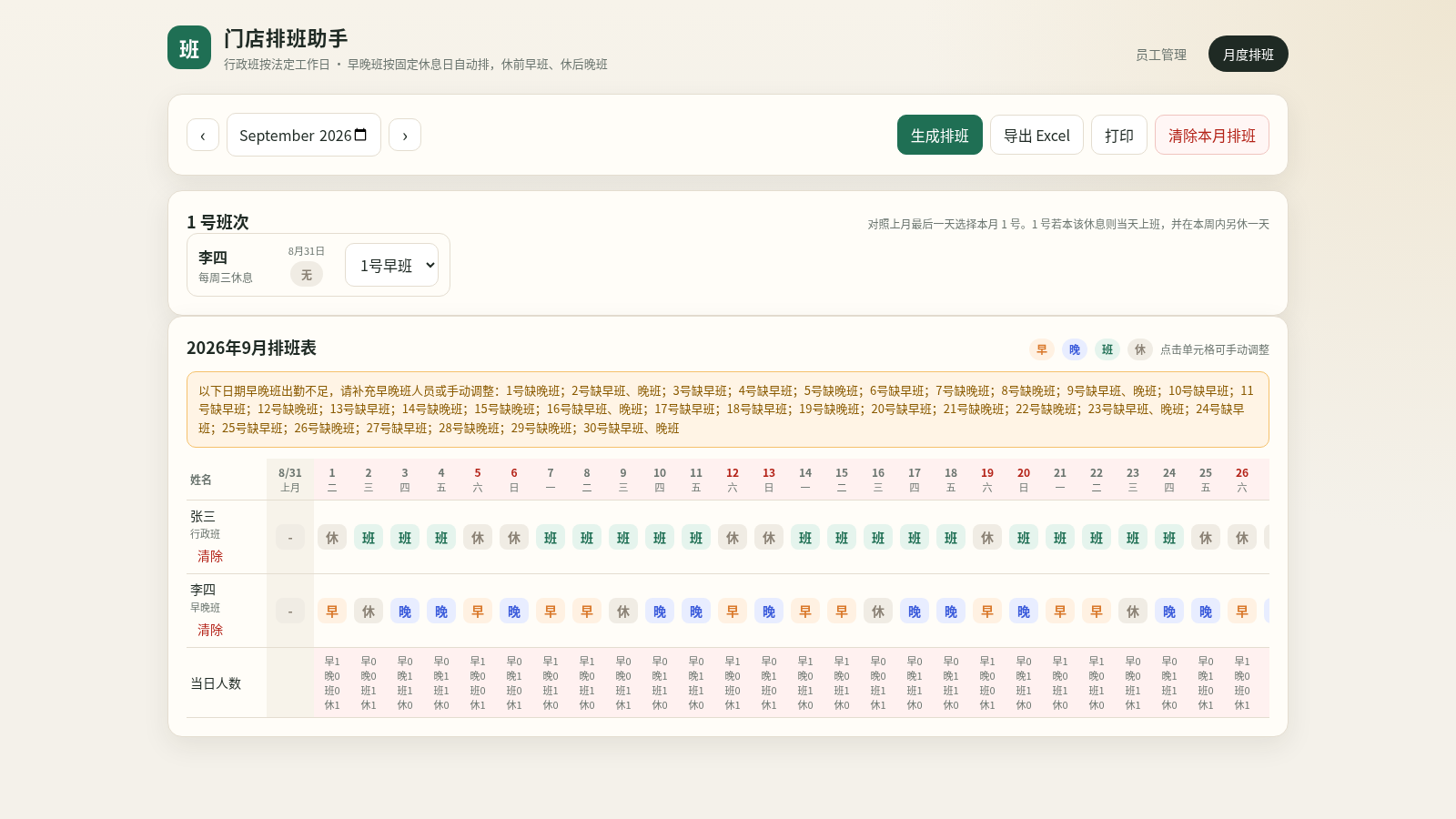Image resolution: width=1456 pixels, height=819 pixels.
Task: Click 李四's 早 cell on day 1
Action: pos(332,611)
